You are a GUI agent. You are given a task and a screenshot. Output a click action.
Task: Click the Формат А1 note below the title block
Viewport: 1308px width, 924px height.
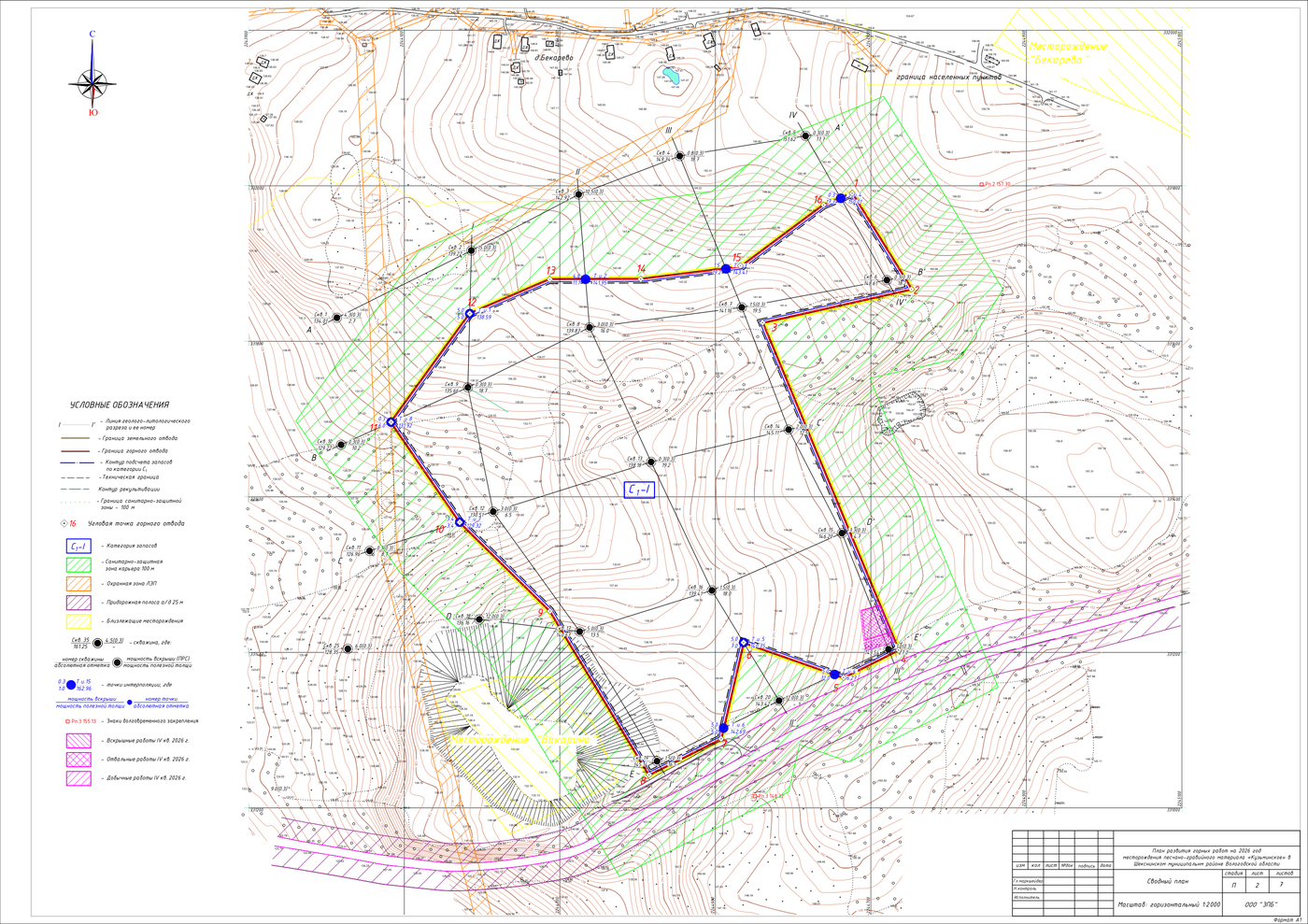[1287, 919]
